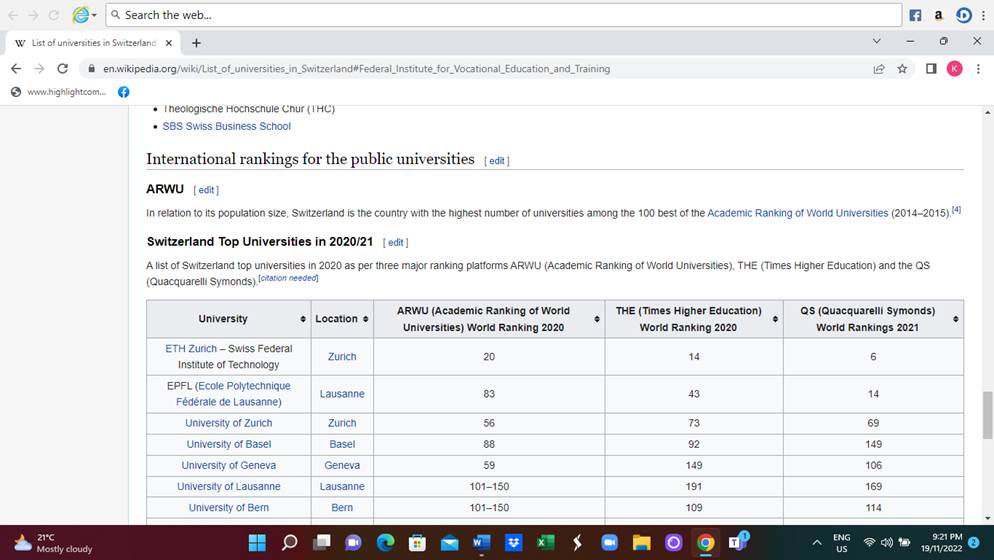Open Microsoft Store from taskbar
Image resolution: width=994 pixels, height=560 pixels.
pyautogui.click(x=417, y=543)
